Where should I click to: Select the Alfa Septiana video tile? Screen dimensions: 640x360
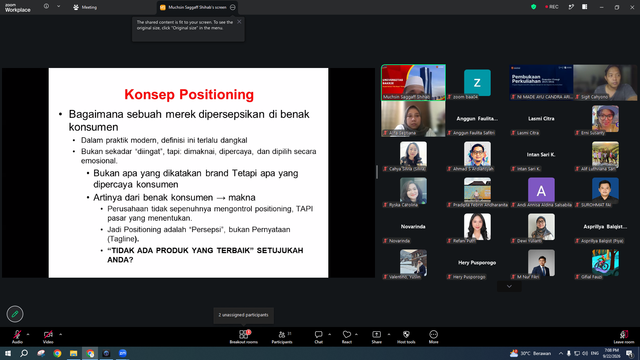[413, 119]
